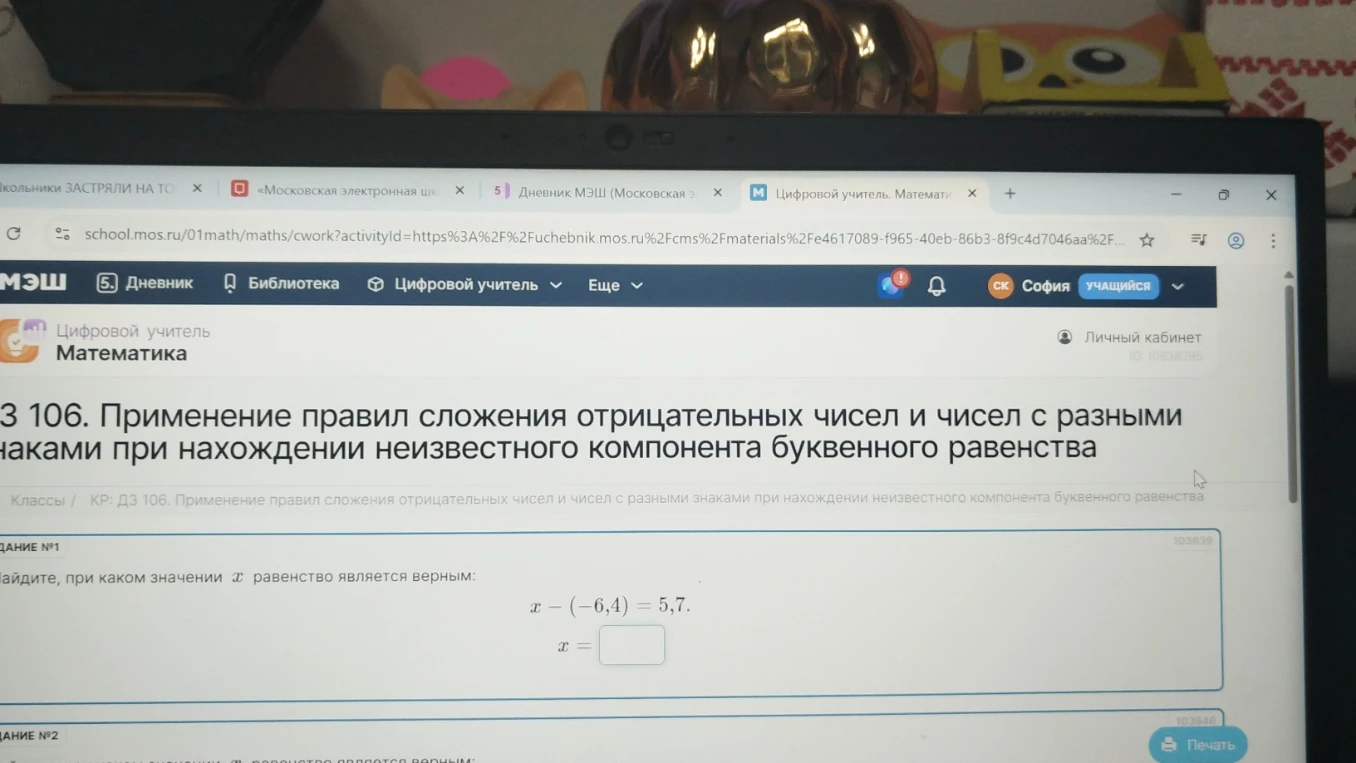Close the Цифровой учитель tab
Screen dimensions: 1356x763
click(972, 193)
